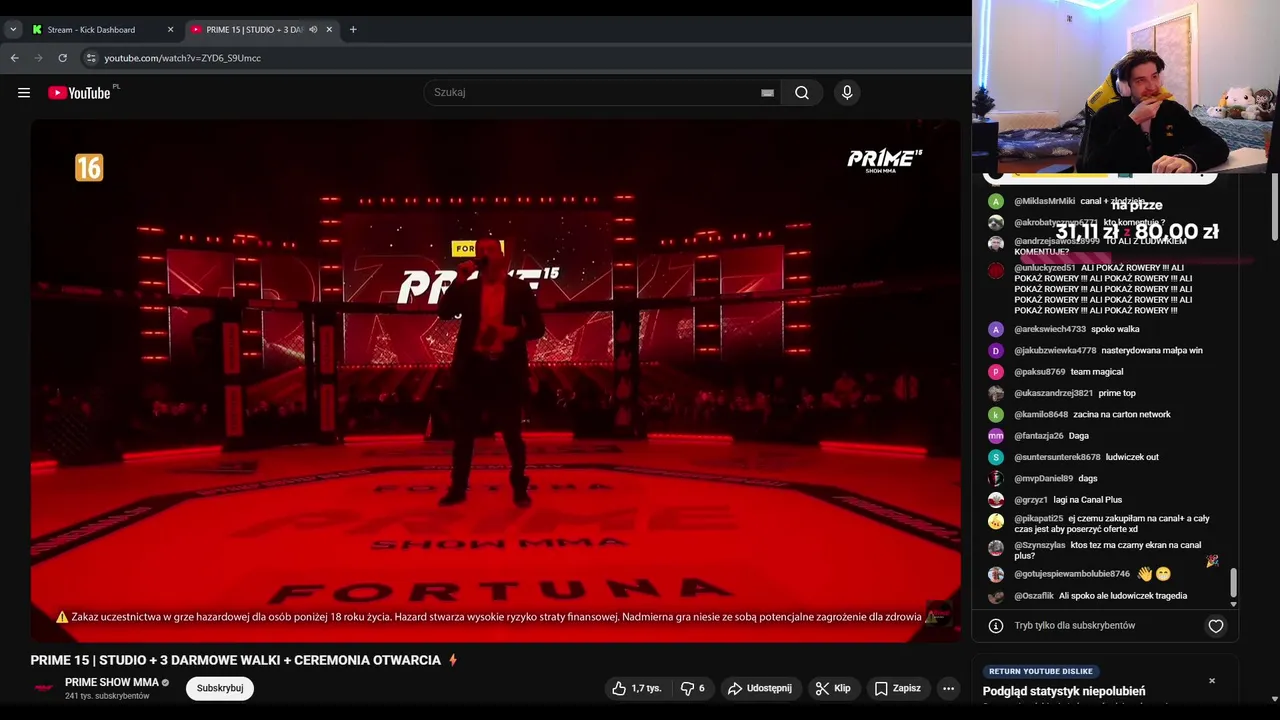Open the Podgląd statystyk niepolubień heading
This screenshot has height=720, width=1280.
pos(1064,691)
